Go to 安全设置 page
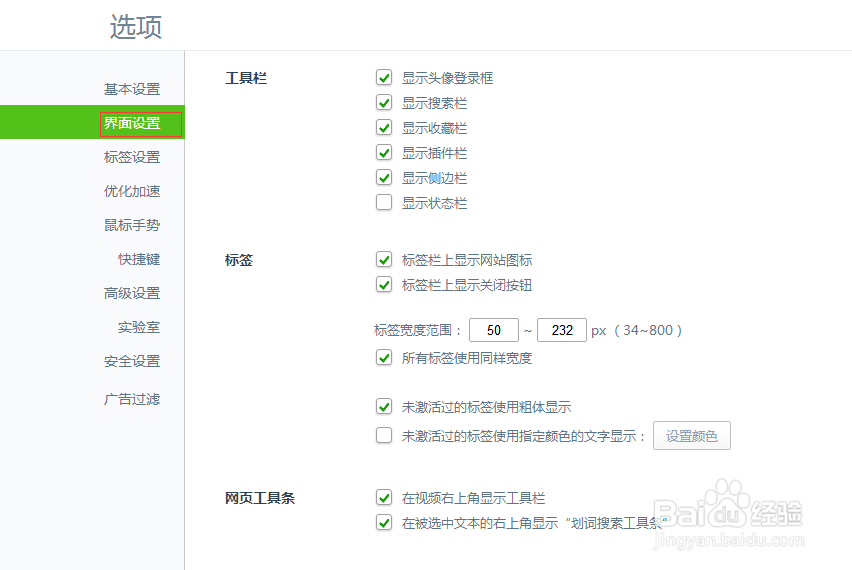Screen dimensions: 852x570 click(132, 361)
